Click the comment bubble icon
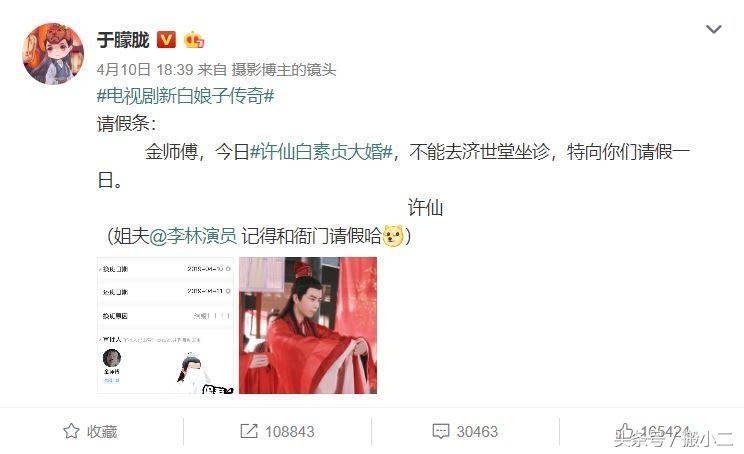The height and width of the screenshot is (454, 744). [440, 431]
